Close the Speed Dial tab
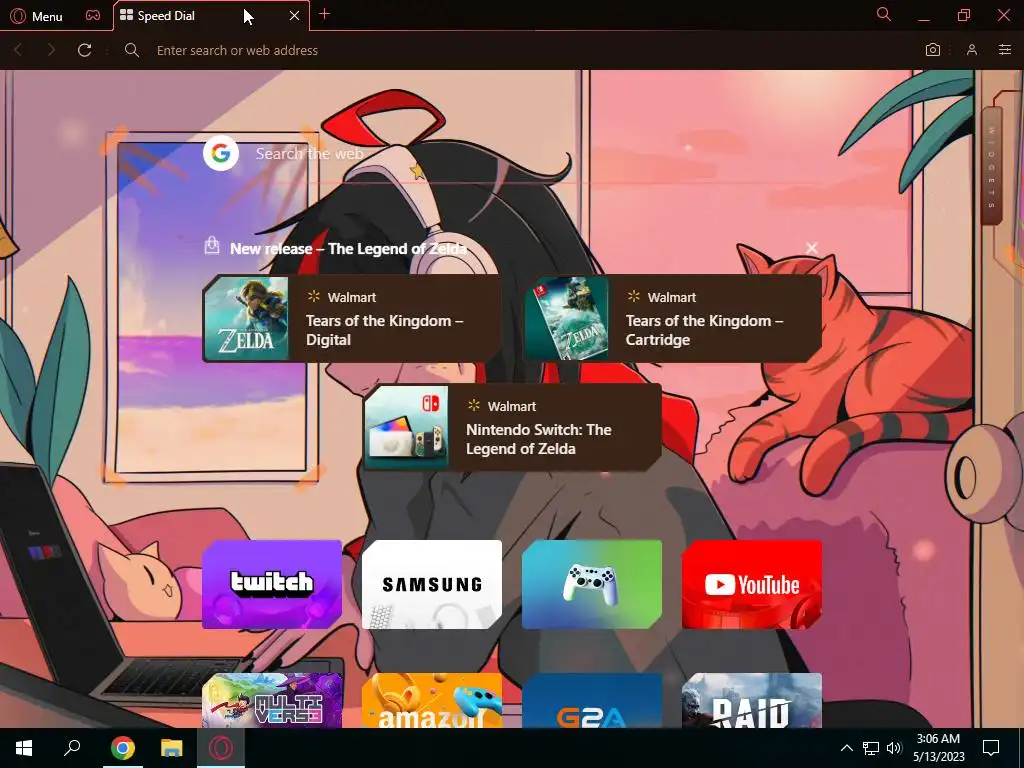The height and width of the screenshot is (768, 1024). tap(295, 16)
